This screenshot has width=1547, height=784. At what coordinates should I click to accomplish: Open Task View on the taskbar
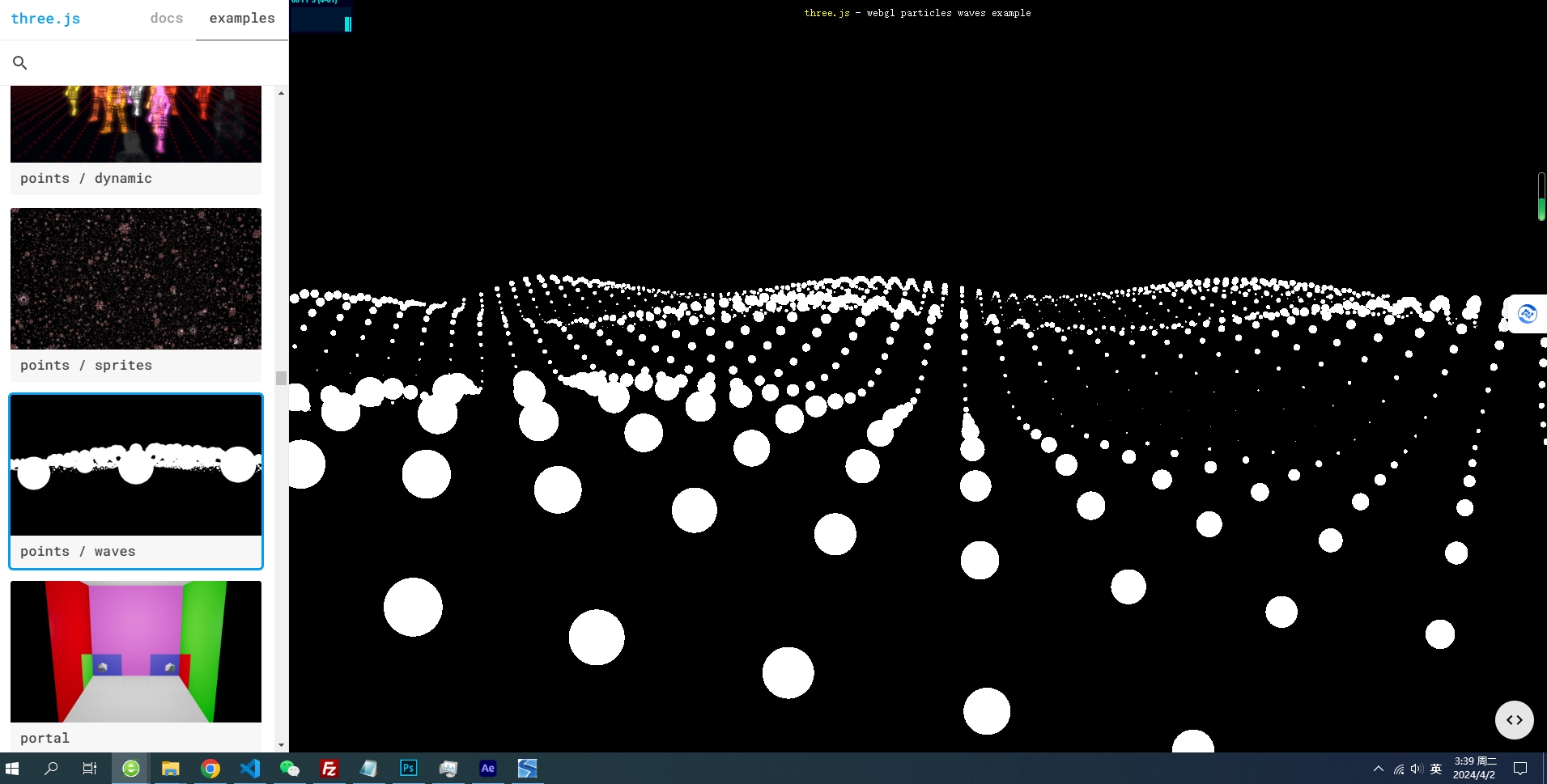tap(90, 769)
